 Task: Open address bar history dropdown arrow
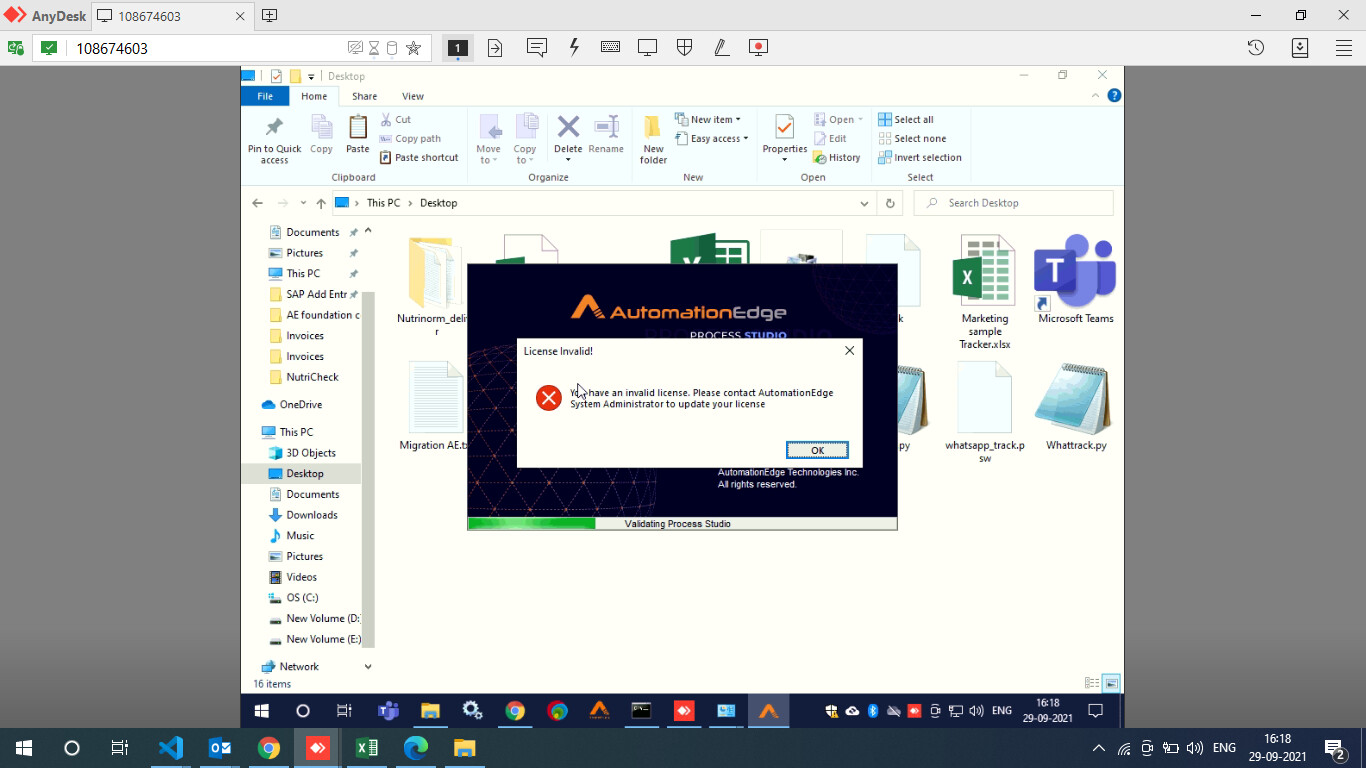pos(864,203)
